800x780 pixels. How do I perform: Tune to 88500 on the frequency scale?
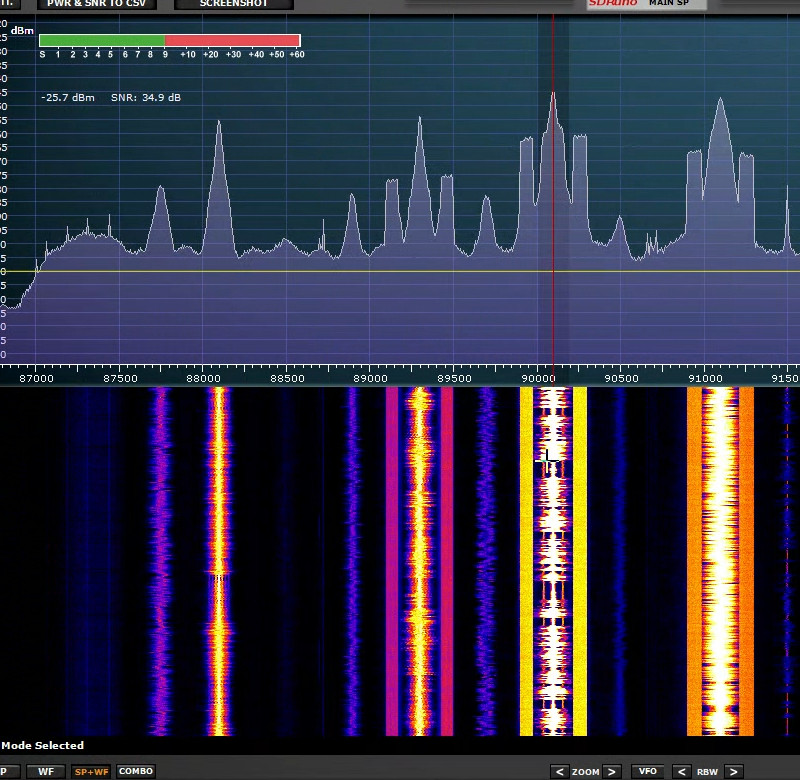tap(287, 379)
